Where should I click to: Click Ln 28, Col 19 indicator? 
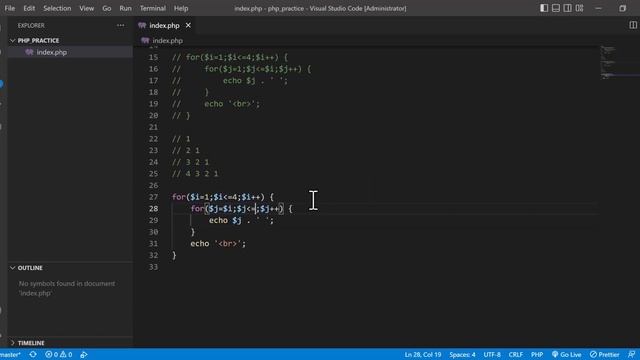click(423, 354)
